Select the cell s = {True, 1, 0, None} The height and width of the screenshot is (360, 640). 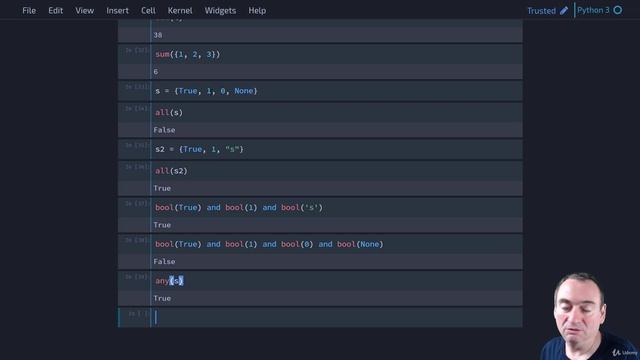[x=337, y=91]
